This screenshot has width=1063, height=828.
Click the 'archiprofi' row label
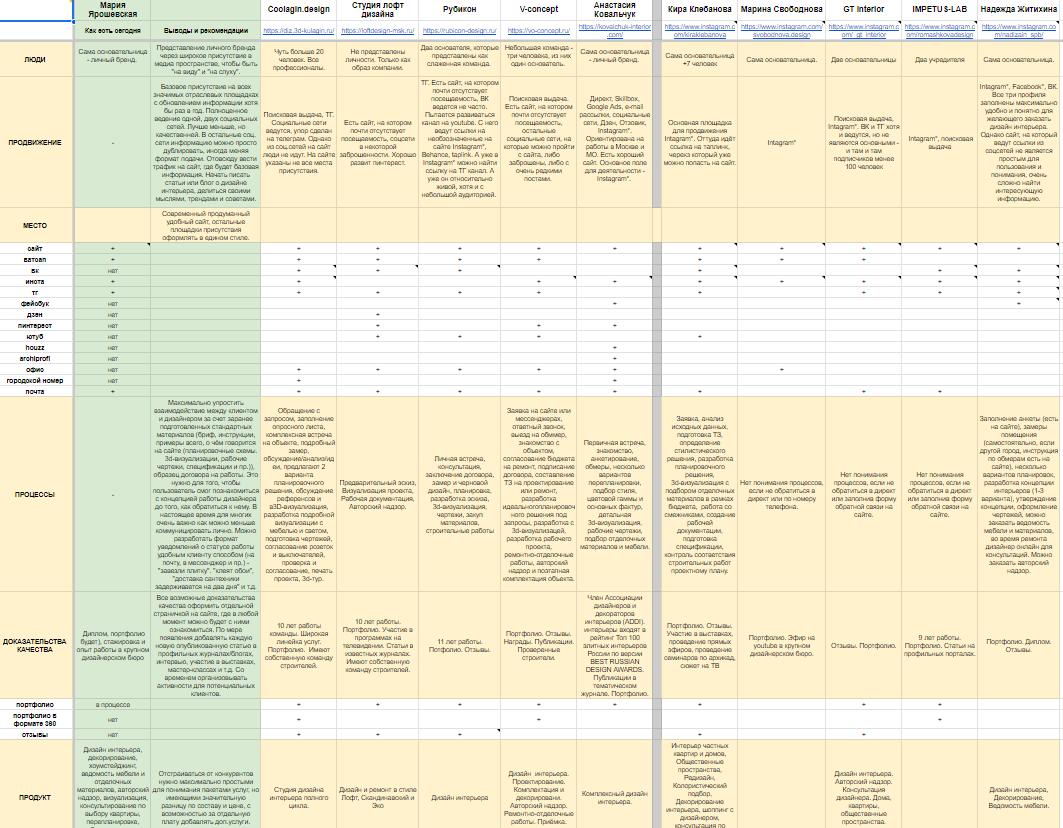click(x=35, y=359)
